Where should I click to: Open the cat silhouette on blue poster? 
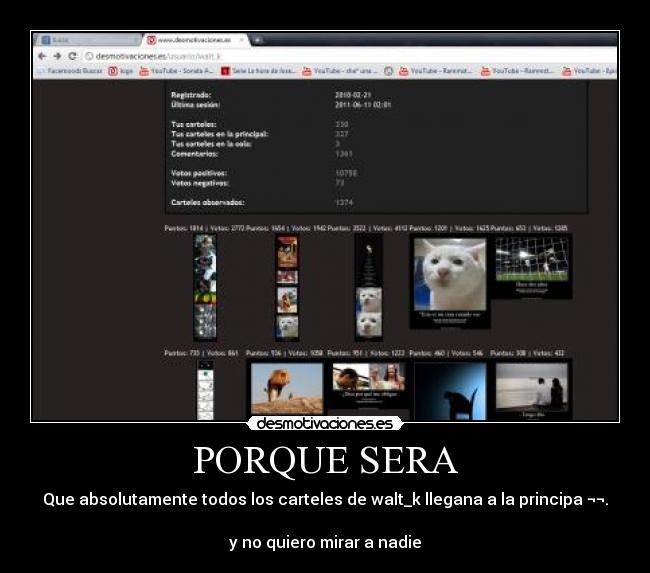coord(450,390)
